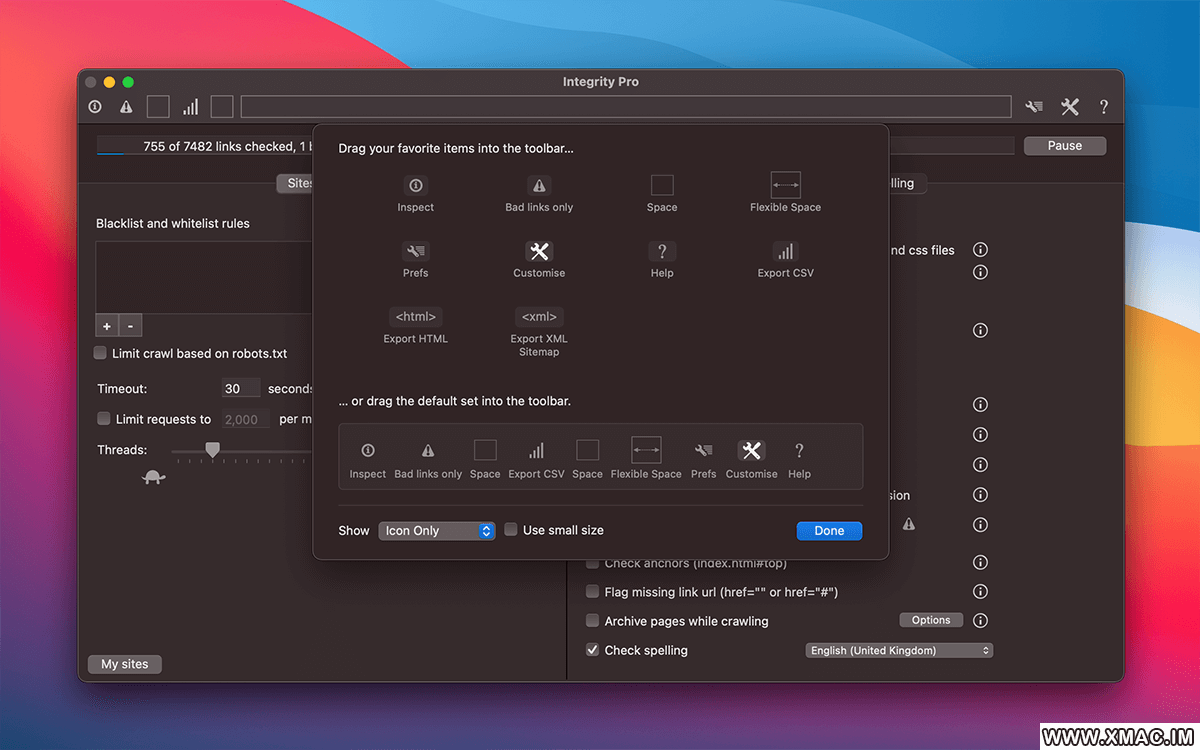Pick the Bad links only item in the favorites grid
1200x750 pixels.
[539, 193]
